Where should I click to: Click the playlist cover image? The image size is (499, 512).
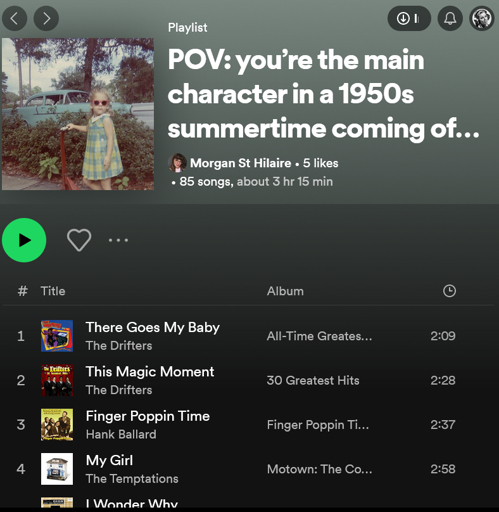pyautogui.click(x=78, y=114)
